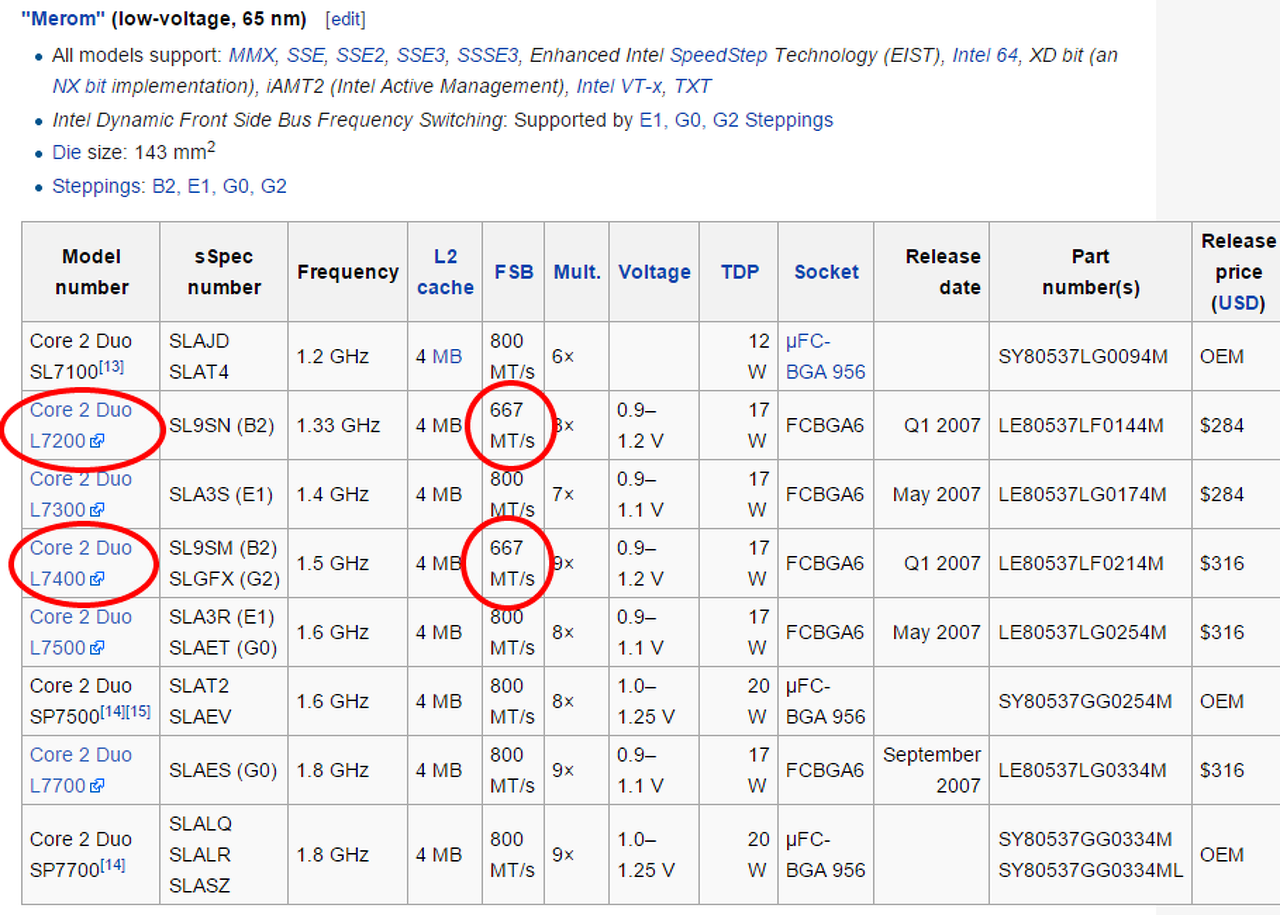Image resolution: width=1280 pixels, height=915 pixels.
Task: Follow the Intel 64 link
Action: click(x=985, y=55)
